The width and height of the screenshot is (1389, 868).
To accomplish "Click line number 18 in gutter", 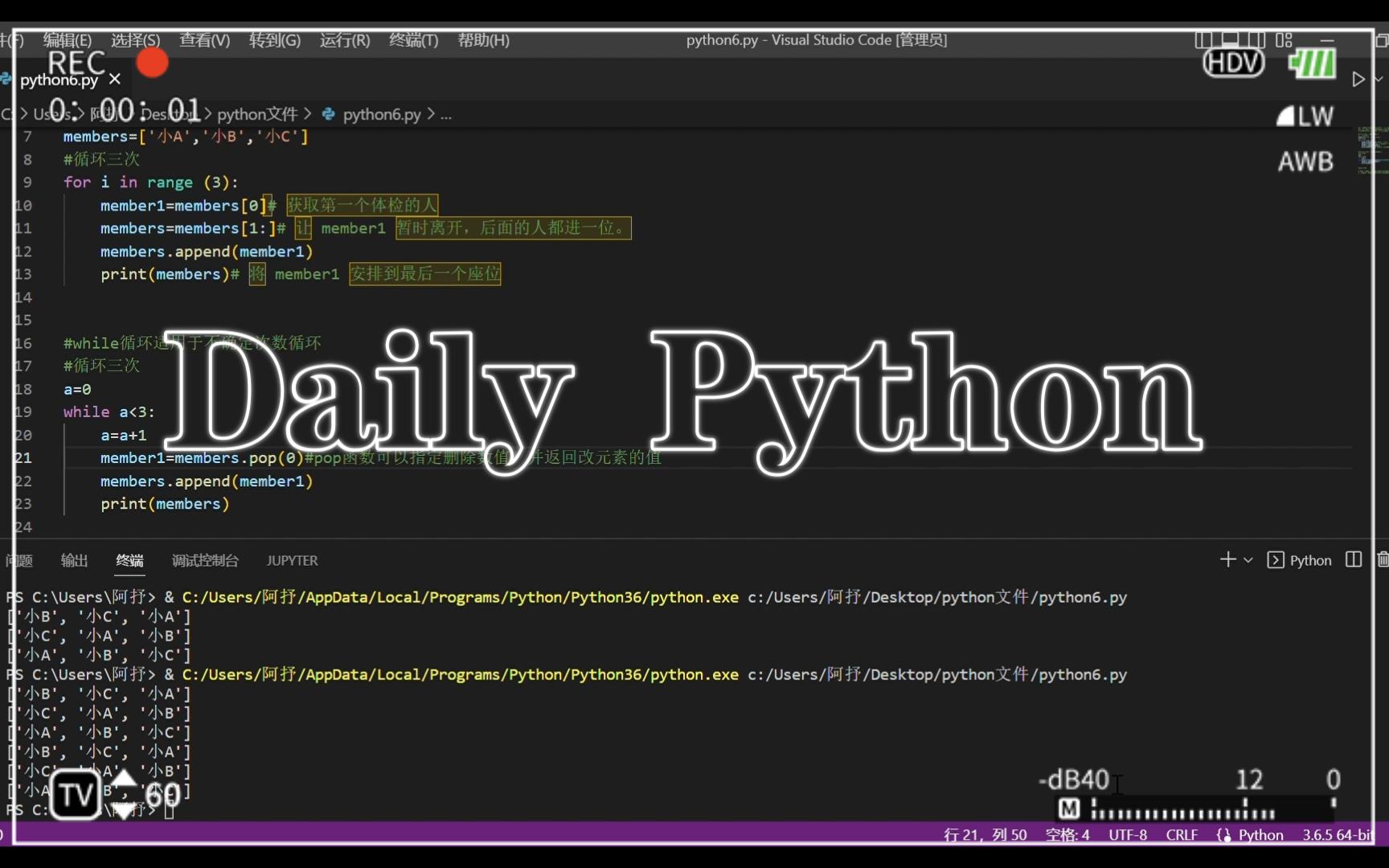I will 23,389.
